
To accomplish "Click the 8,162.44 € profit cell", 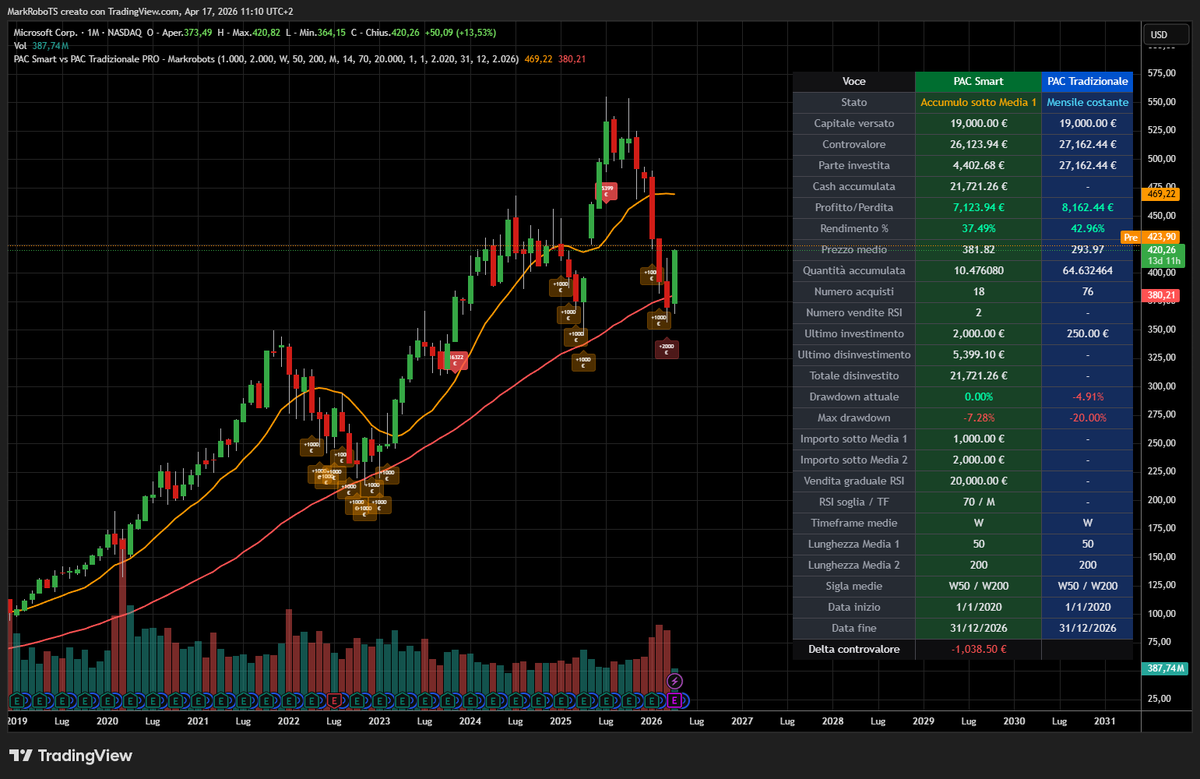I will (1087, 207).
